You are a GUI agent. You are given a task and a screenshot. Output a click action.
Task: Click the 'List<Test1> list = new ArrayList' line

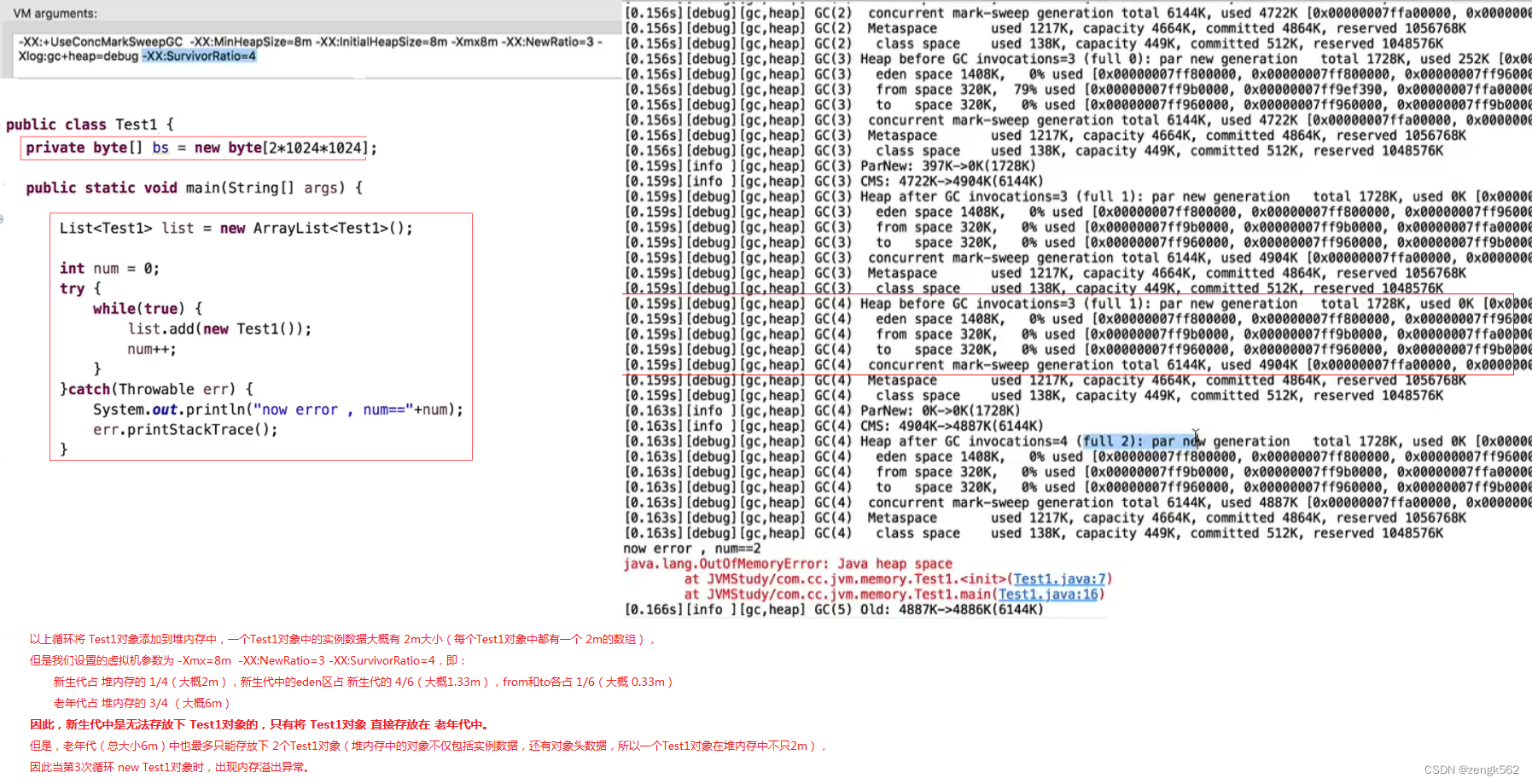236,229
